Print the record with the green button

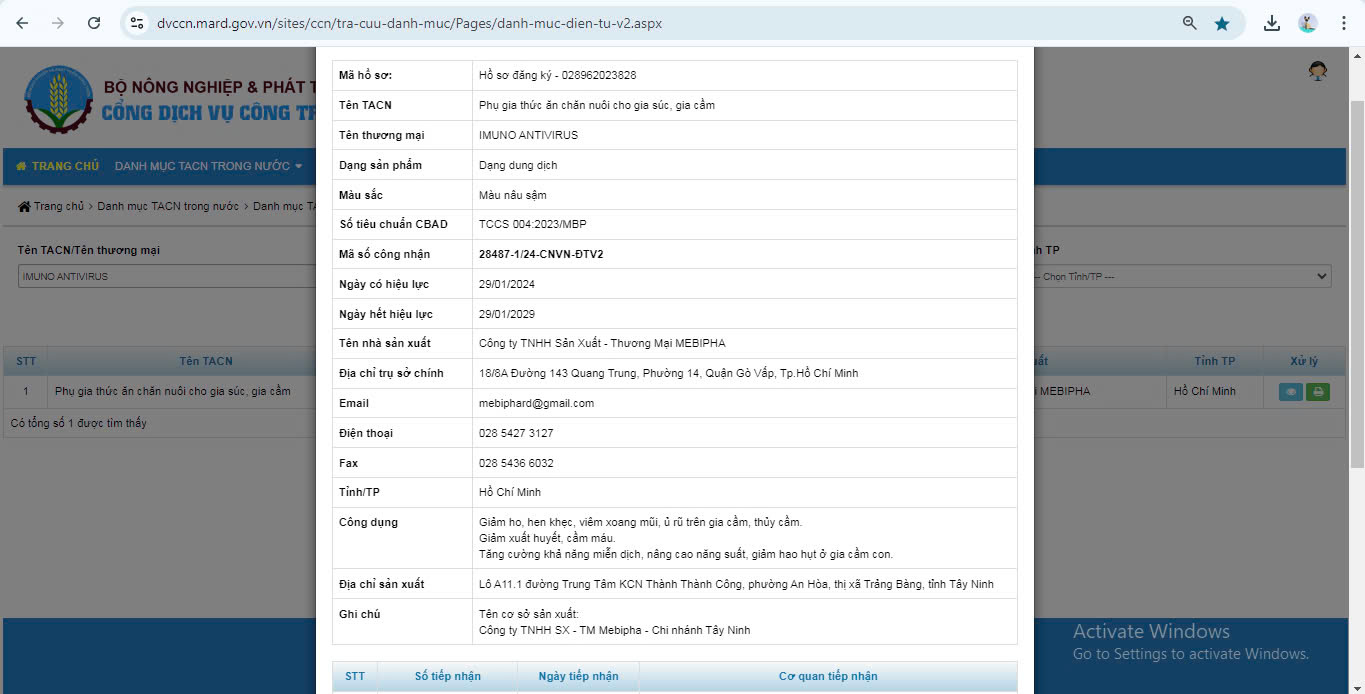click(1318, 392)
